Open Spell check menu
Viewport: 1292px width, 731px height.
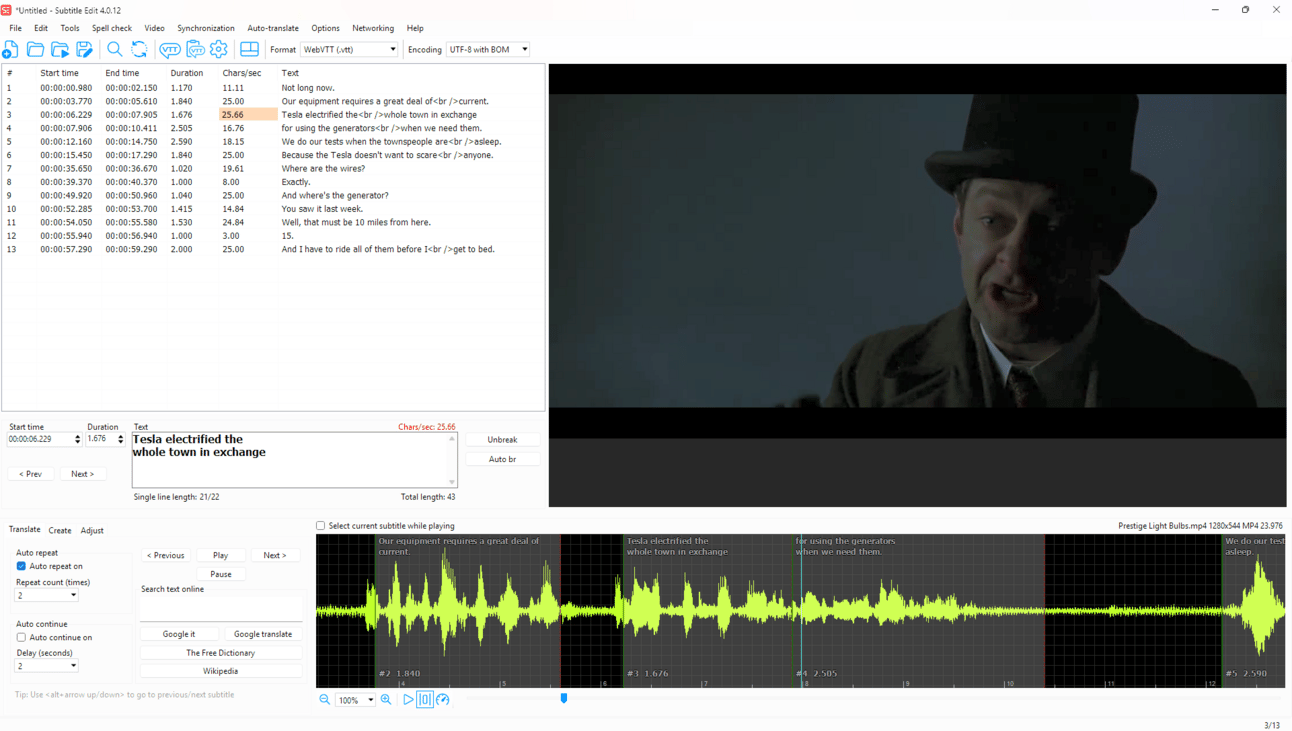point(112,28)
